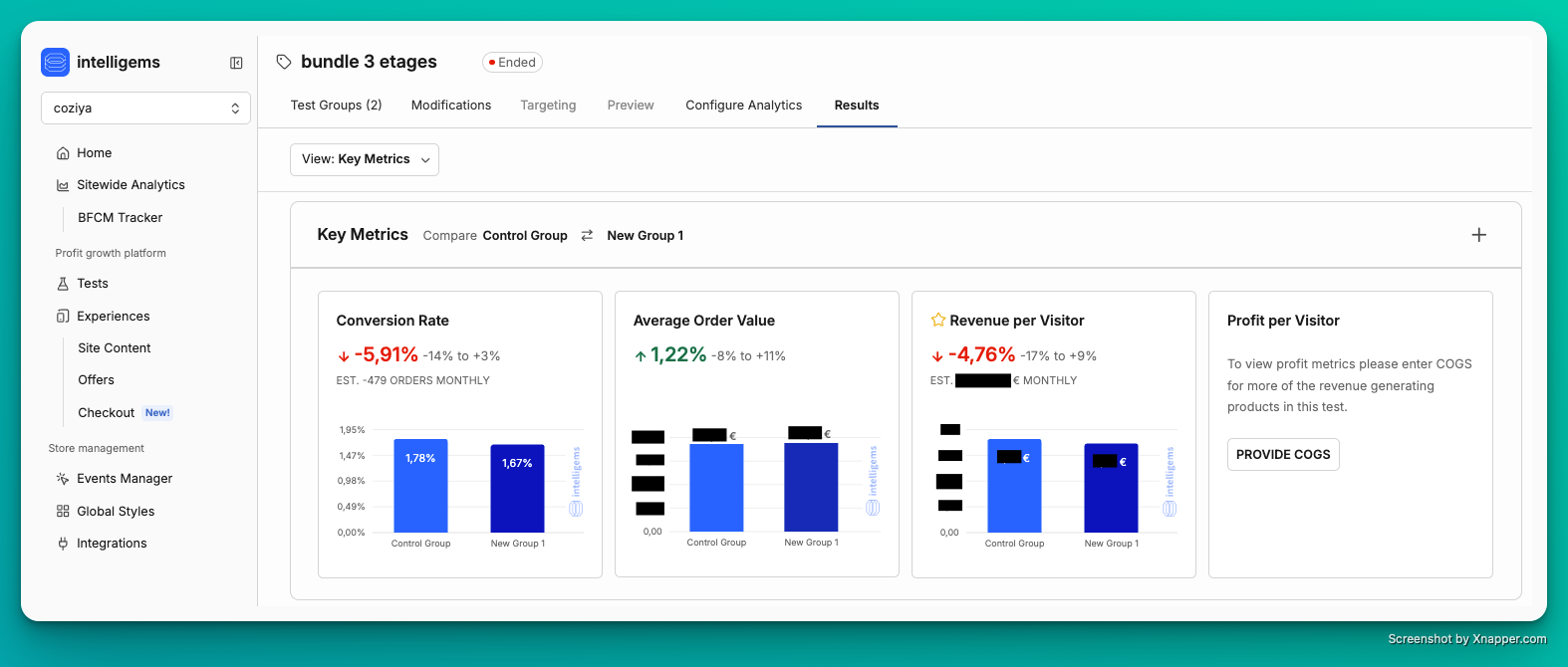Click the Integrations plug icon
This screenshot has width=1568, height=667.
click(x=63, y=544)
